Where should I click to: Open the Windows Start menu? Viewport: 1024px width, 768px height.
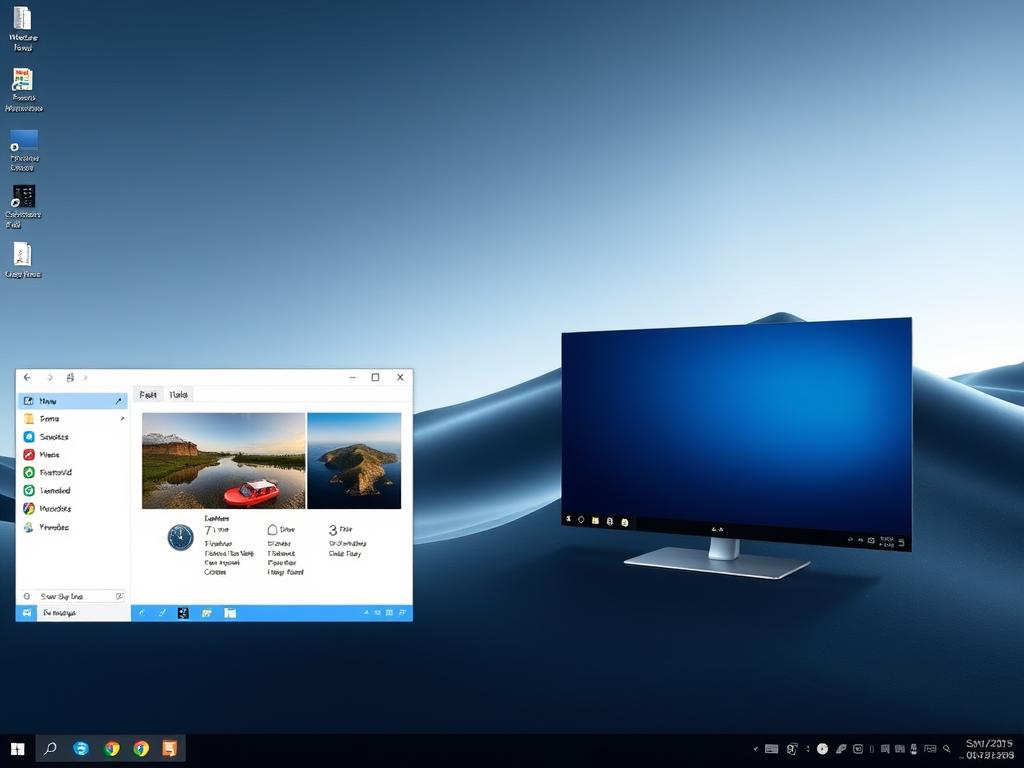(x=18, y=748)
